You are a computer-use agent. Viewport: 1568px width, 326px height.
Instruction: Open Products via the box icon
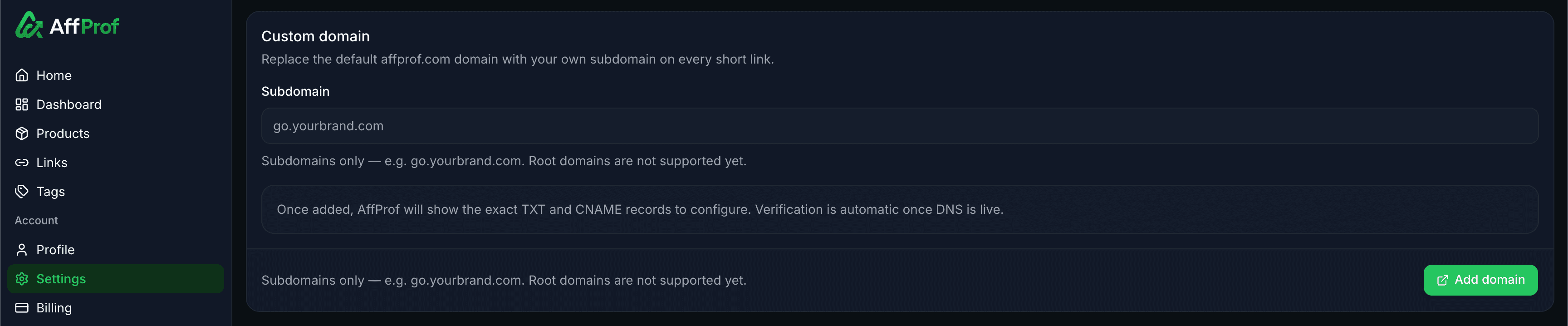(22, 133)
